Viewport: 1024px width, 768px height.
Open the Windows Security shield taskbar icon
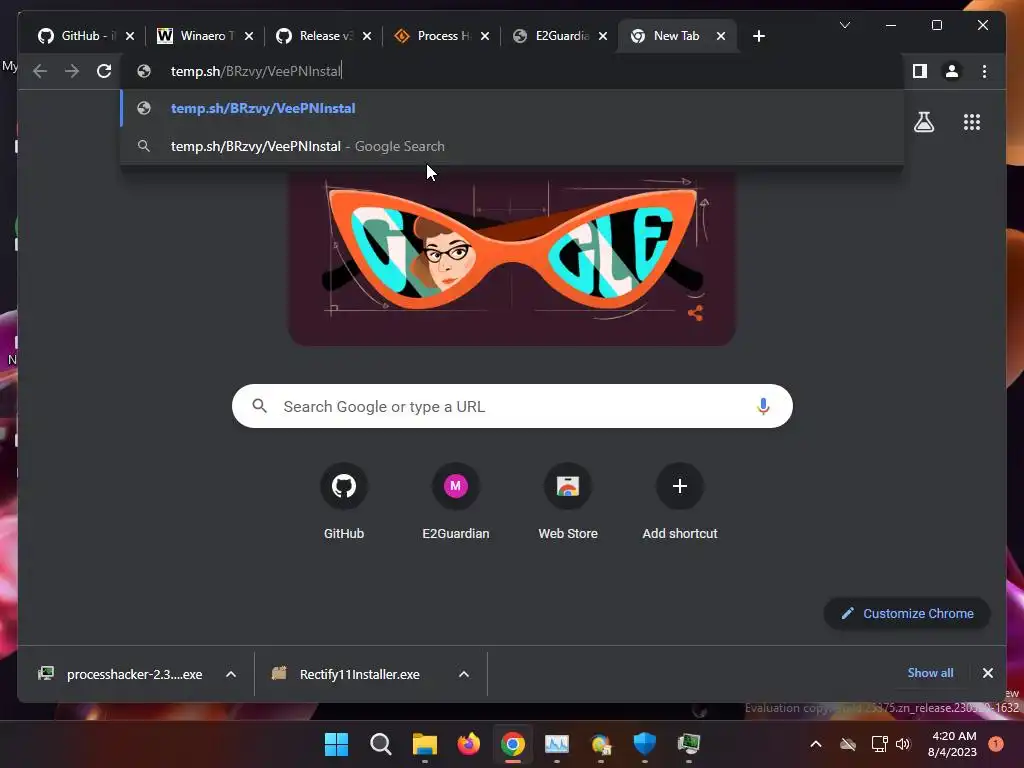click(645, 744)
